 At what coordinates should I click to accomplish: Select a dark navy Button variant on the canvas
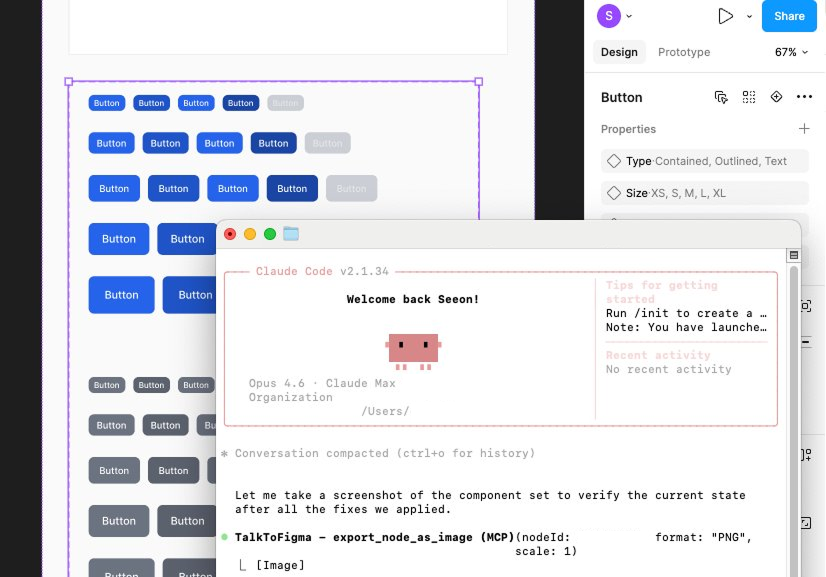pos(292,188)
